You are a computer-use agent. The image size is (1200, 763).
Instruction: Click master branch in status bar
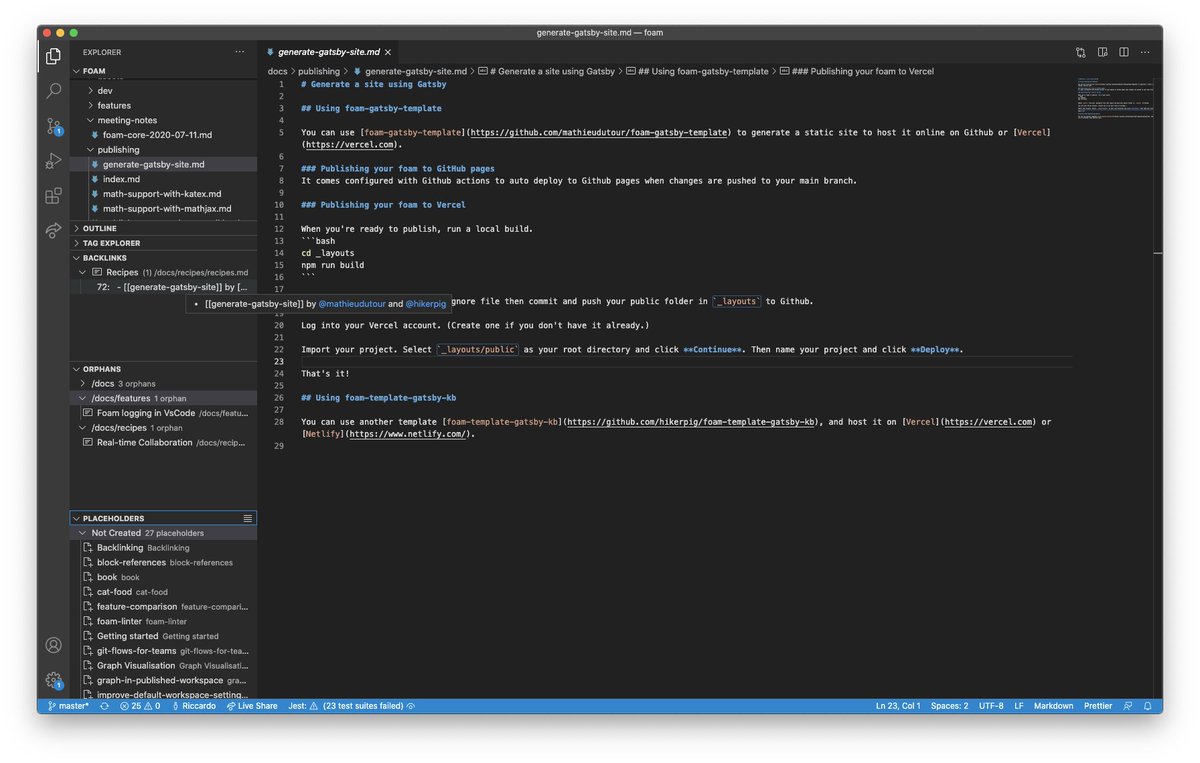(67, 706)
